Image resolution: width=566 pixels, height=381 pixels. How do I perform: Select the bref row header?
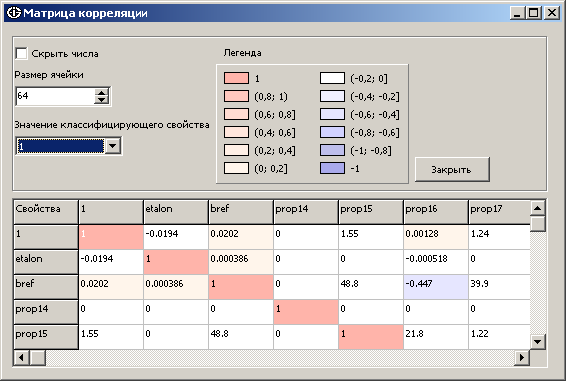point(46,287)
